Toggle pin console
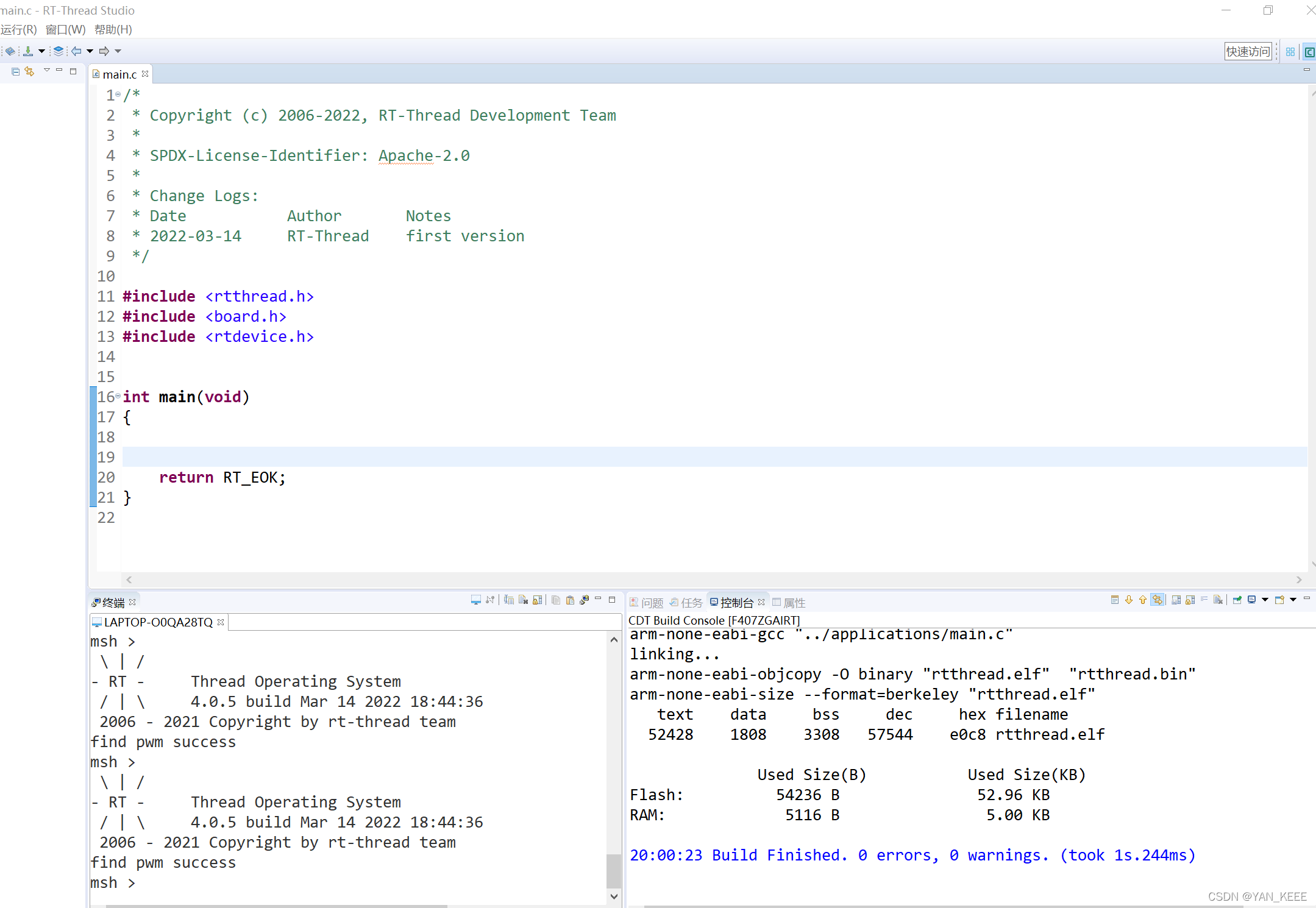This screenshot has width=1316, height=908. [1237, 600]
